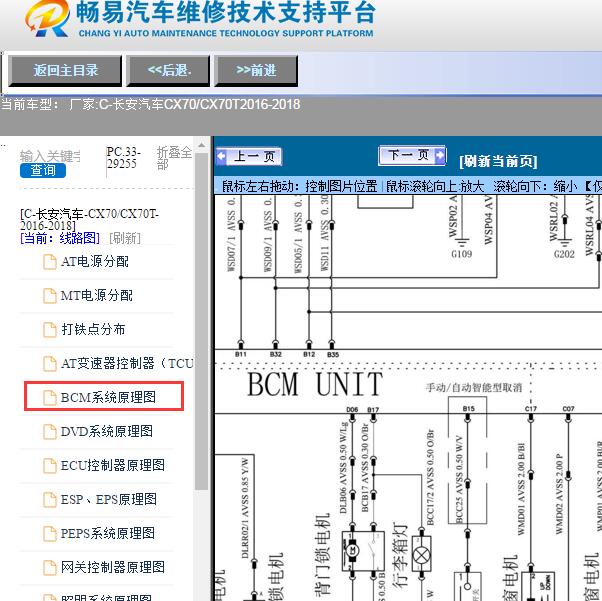
Task: Click the keyword search input field
Action: tap(50, 156)
